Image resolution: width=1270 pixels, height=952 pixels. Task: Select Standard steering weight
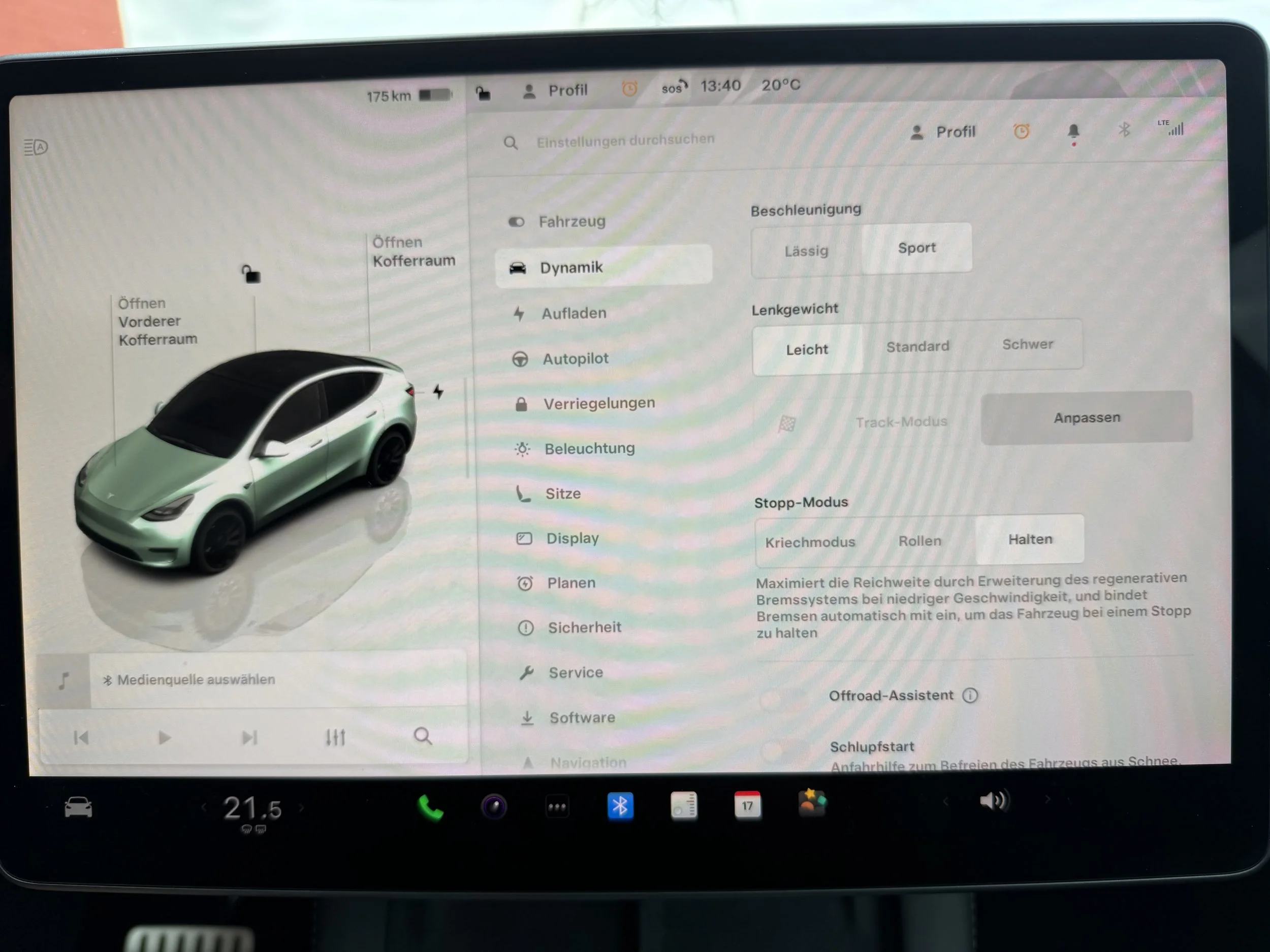(918, 347)
